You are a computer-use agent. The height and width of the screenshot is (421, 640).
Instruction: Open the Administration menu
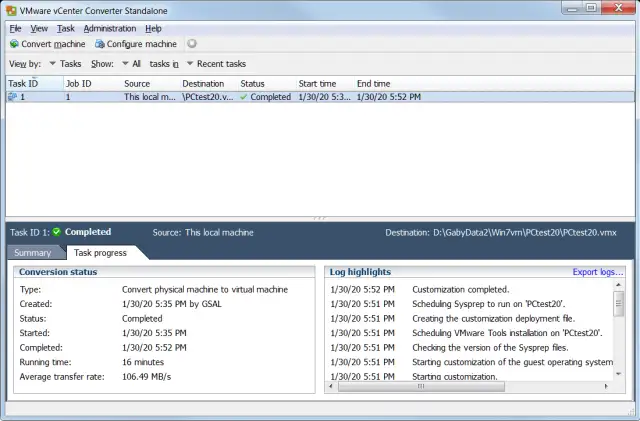point(110,29)
